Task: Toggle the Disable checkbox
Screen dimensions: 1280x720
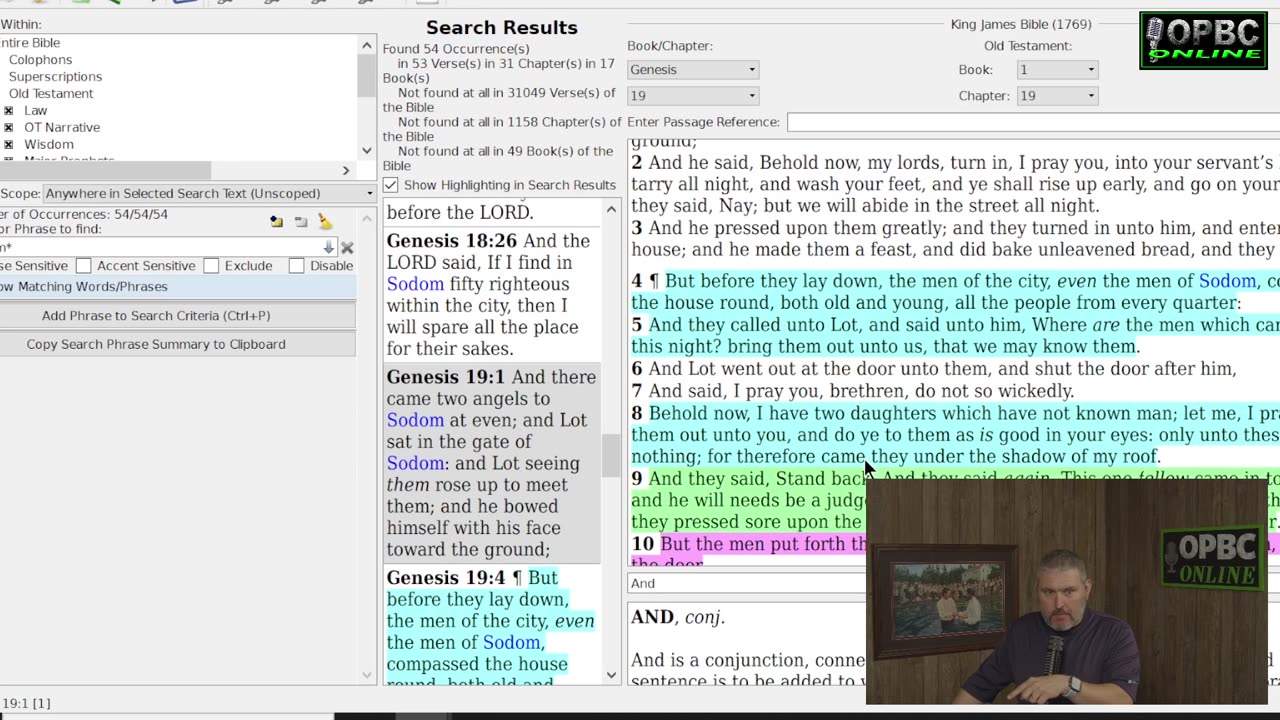Action: tap(296, 265)
